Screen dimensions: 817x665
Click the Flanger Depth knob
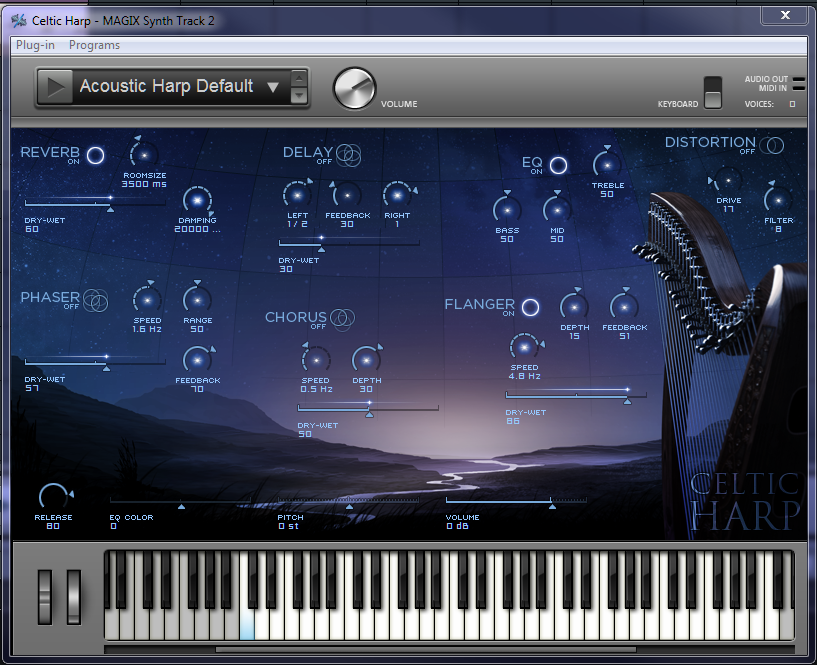(574, 307)
